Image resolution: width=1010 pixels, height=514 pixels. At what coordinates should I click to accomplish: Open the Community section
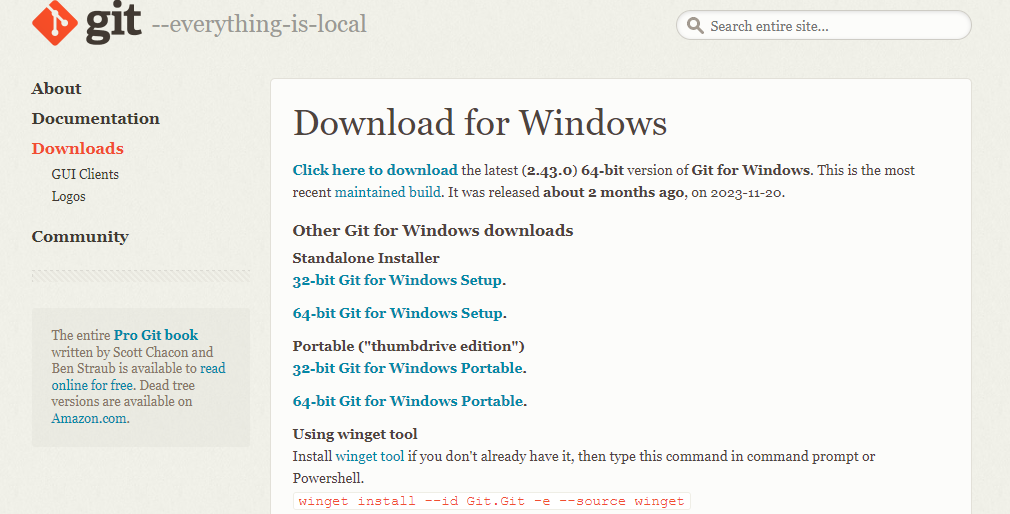(80, 236)
